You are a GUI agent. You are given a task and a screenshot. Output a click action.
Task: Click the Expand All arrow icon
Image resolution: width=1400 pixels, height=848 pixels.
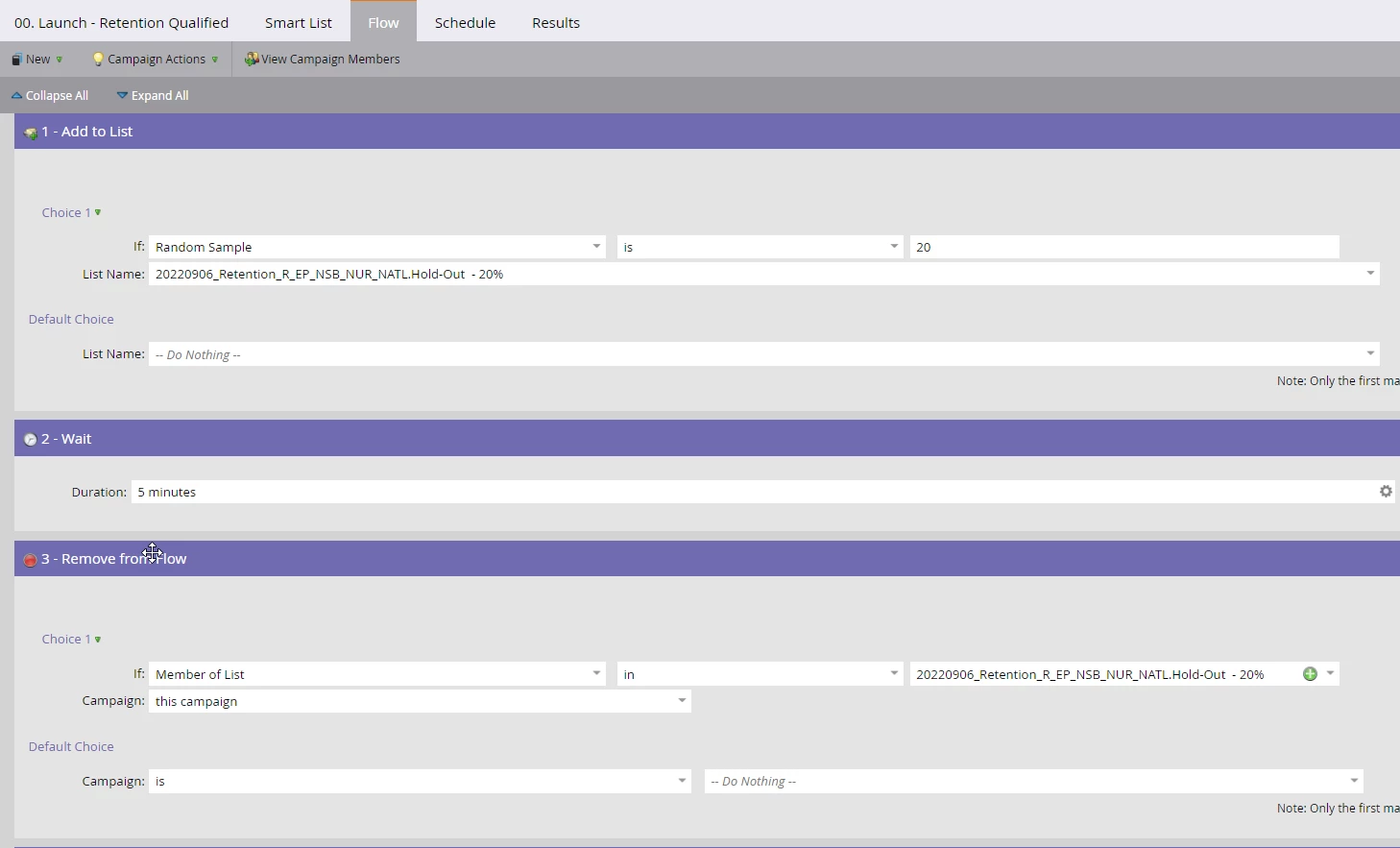[122, 96]
